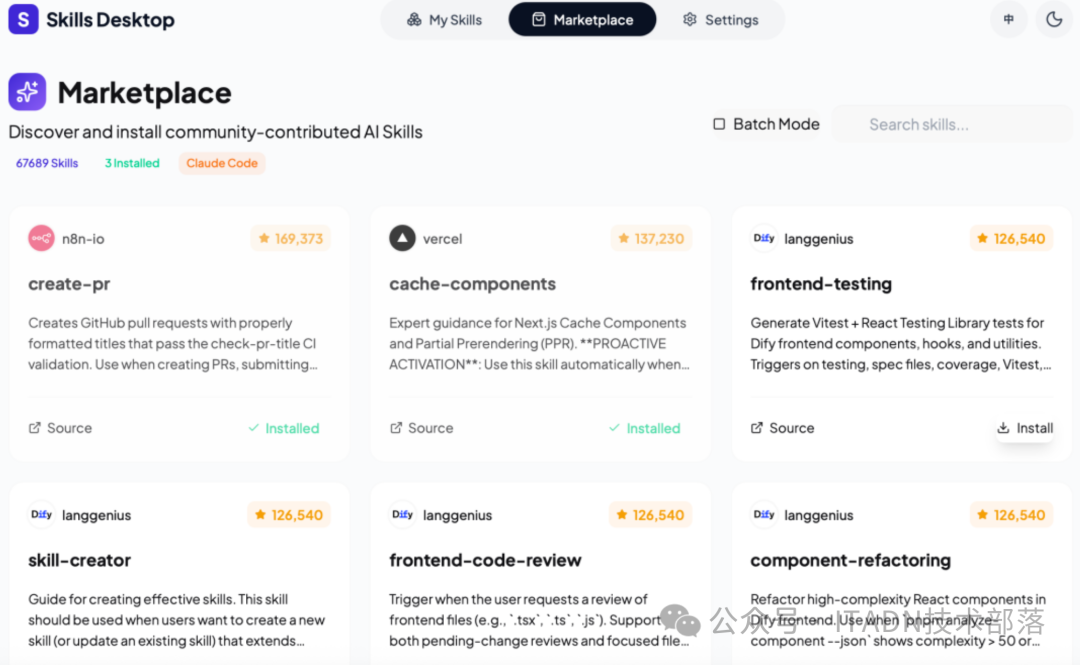Image resolution: width=1080 pixels, height=665 pixels.
Task: Switch language with the 中 button
Action: 1008,19
